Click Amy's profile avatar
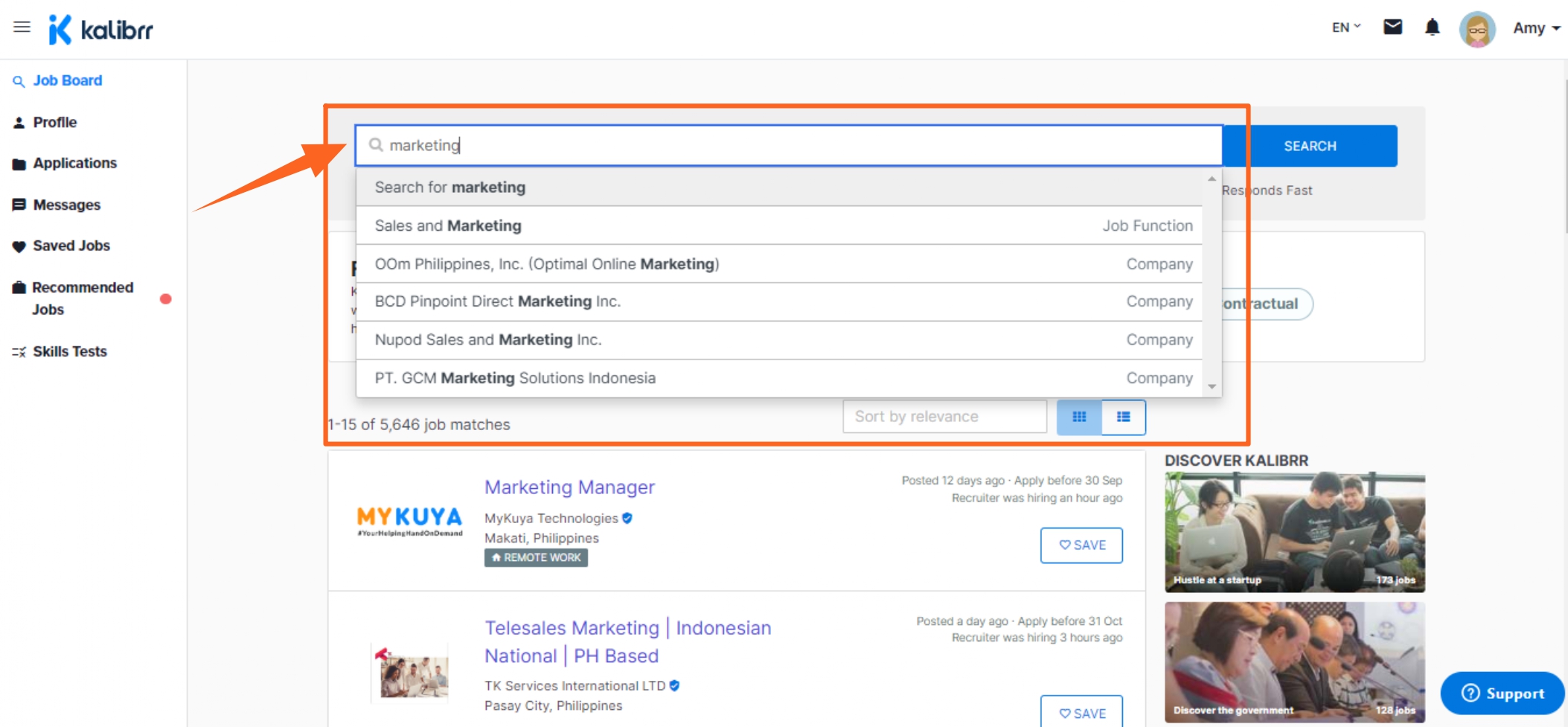The height and width of the screenshot is (727, 1568). [x=1476, y=29]
